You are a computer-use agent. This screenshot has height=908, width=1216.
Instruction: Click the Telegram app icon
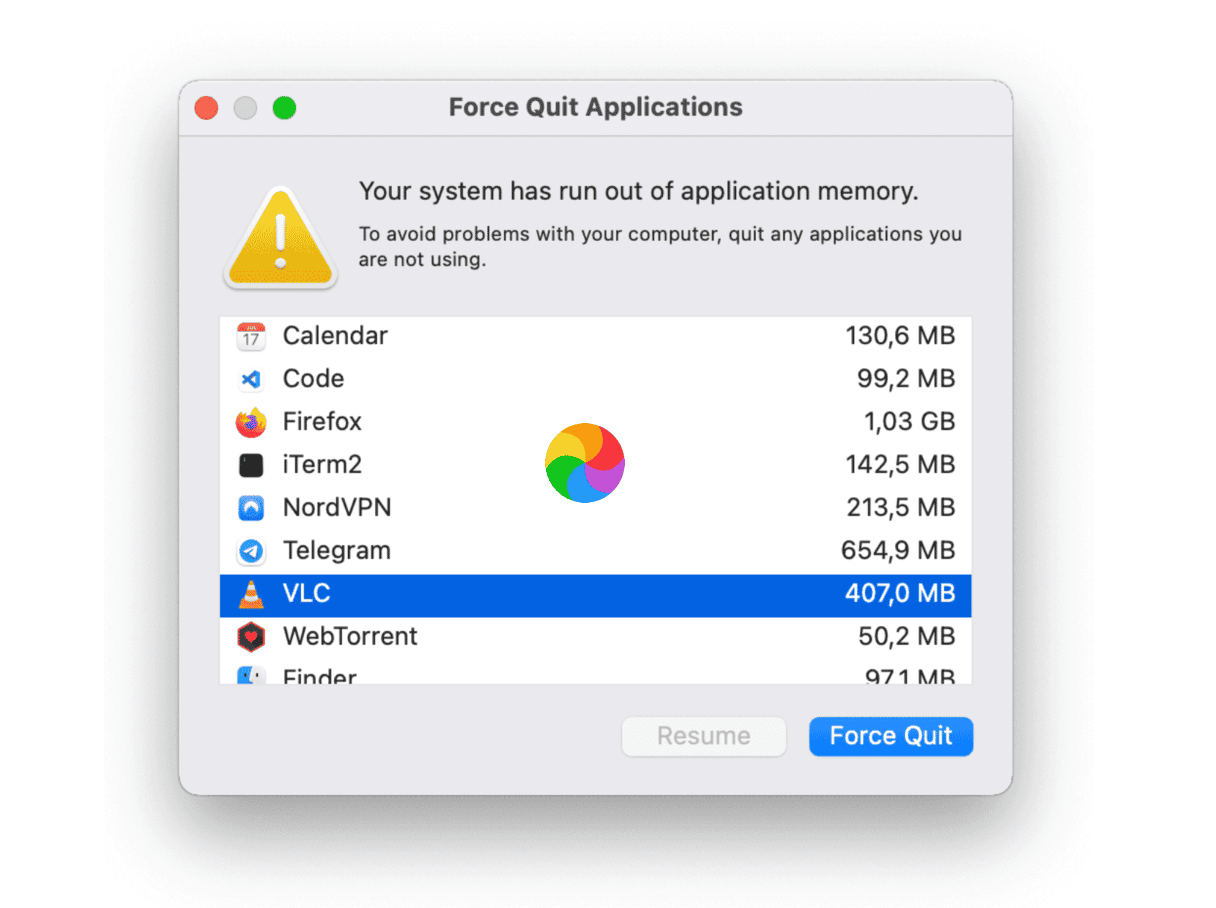tap(251, 551)
